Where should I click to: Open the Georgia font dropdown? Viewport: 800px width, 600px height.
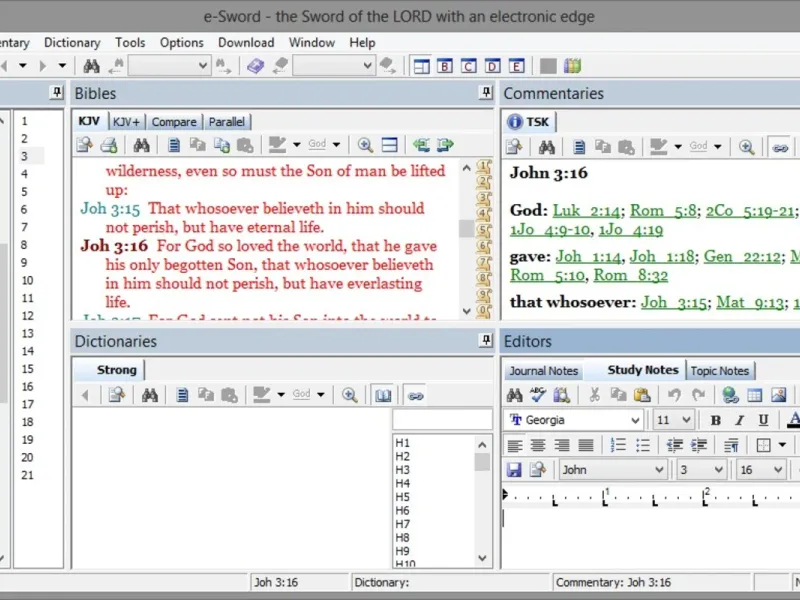point(635,420)
